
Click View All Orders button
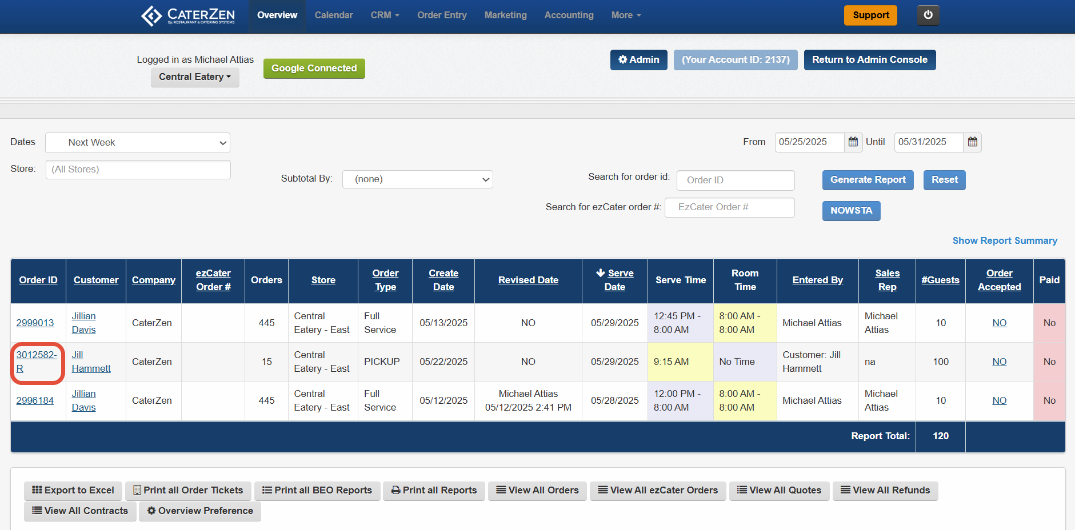point(538,490)
